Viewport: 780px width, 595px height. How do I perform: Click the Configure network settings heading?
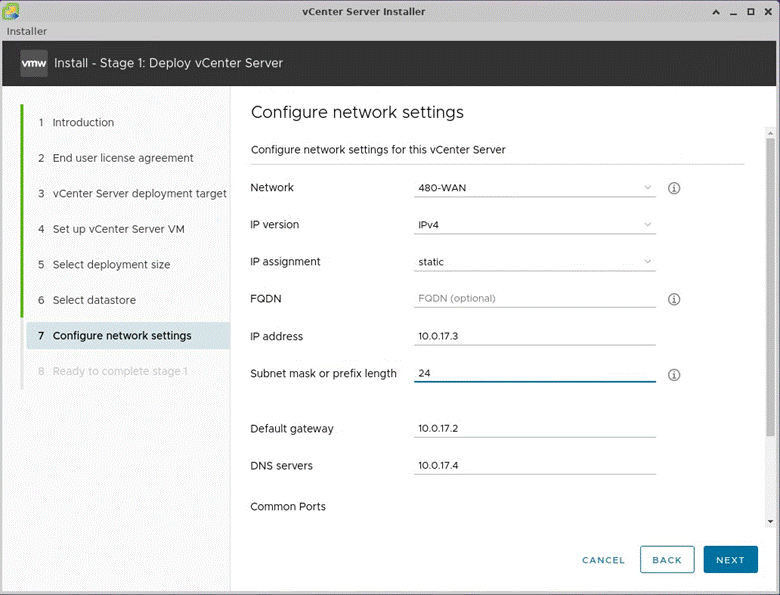(357, 112)
